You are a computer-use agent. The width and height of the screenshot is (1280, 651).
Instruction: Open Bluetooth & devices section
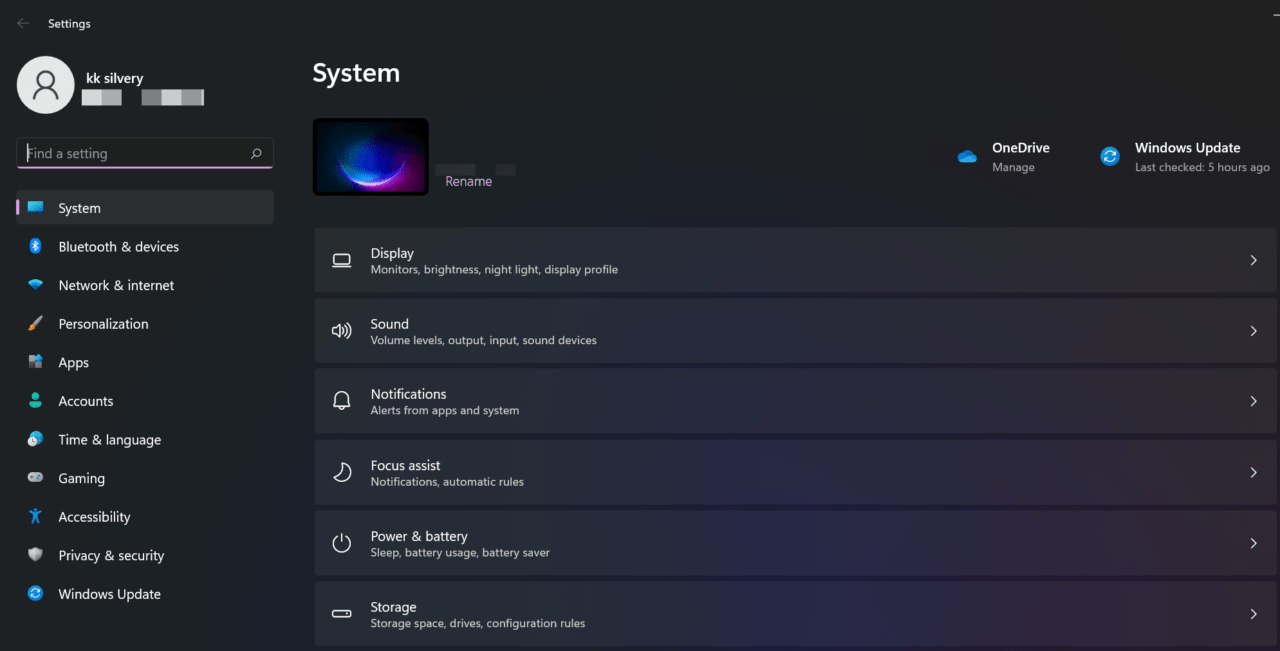tap(145, 246)
